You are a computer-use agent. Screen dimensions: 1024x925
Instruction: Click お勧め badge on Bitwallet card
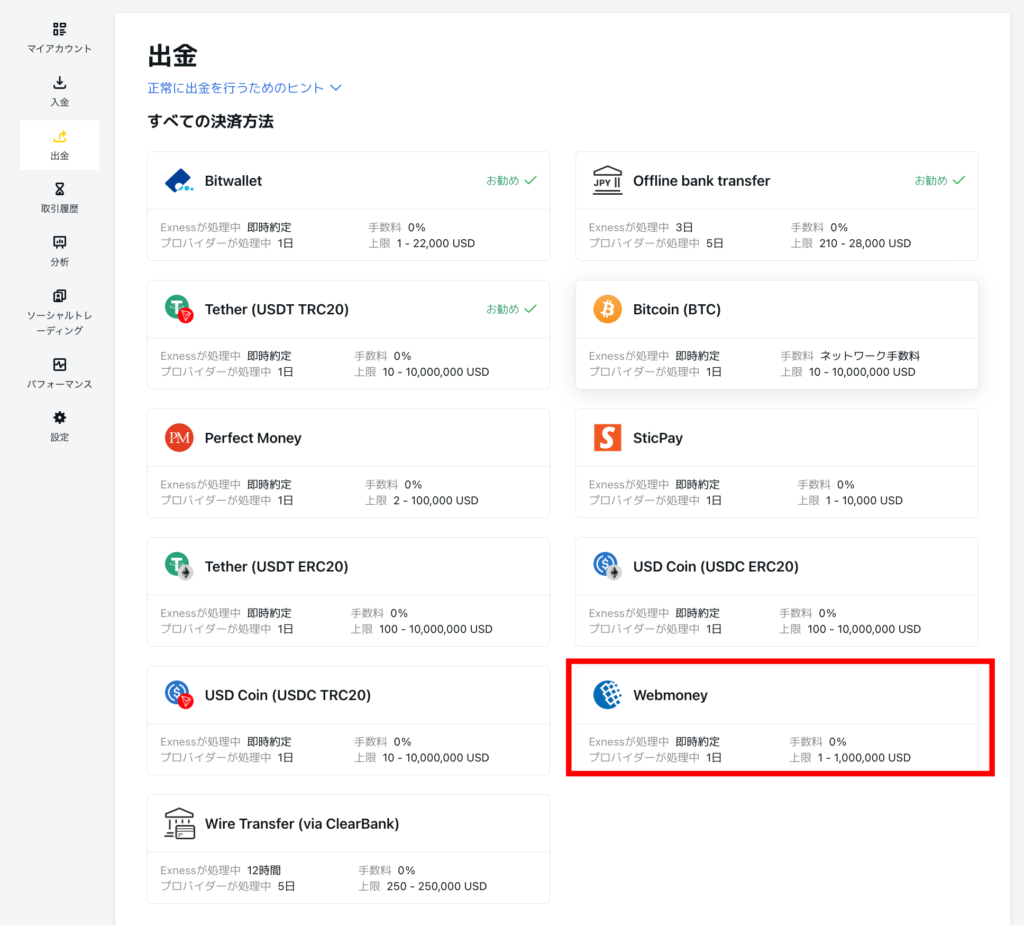511,180
